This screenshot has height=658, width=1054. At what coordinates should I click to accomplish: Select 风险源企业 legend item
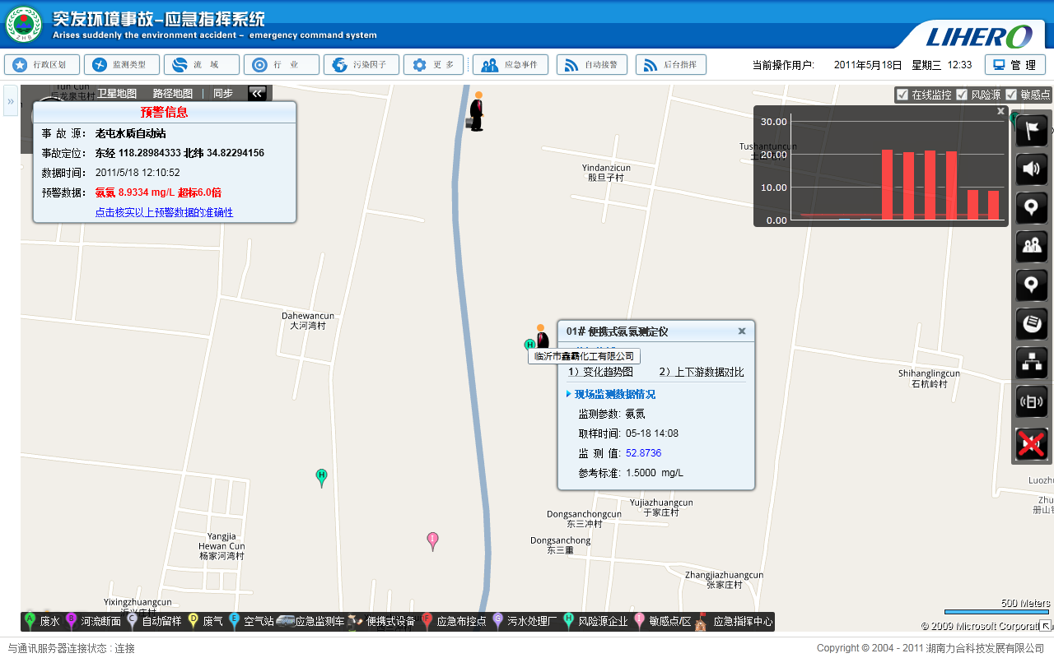tap(596, 622)
